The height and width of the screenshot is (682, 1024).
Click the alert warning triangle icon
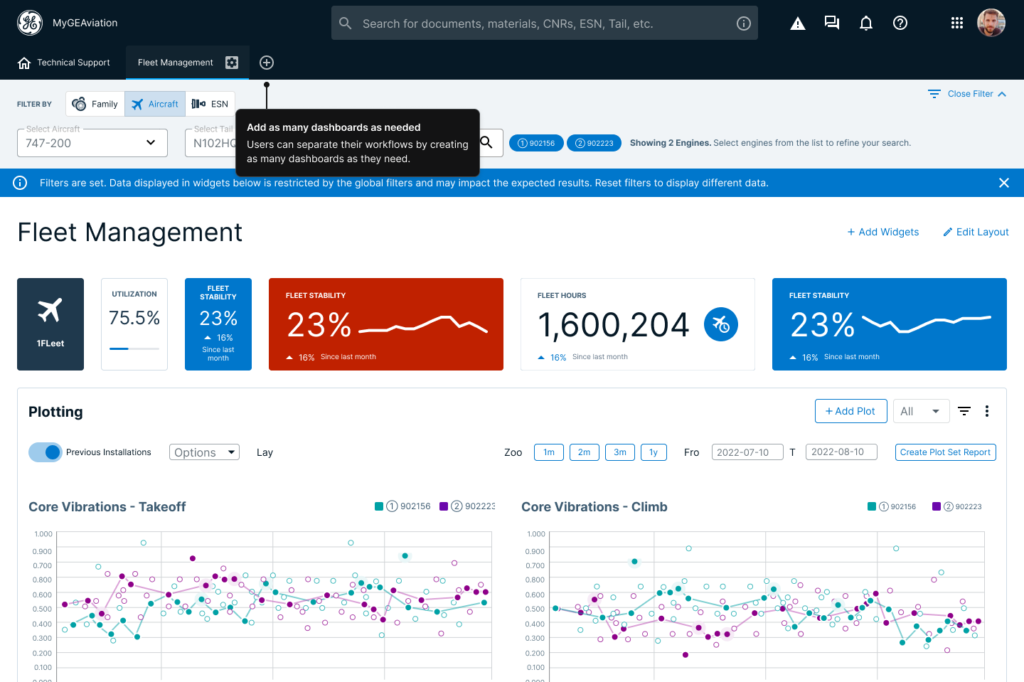tap(798, 23)
